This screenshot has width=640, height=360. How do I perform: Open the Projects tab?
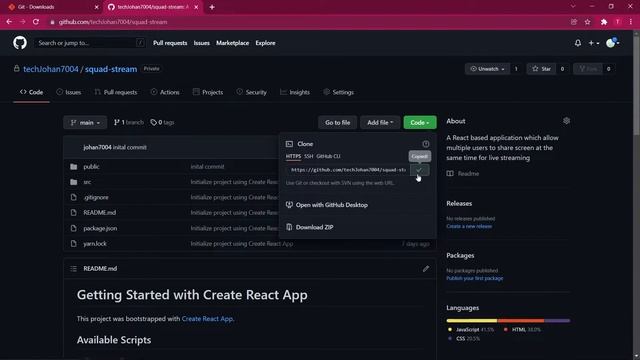coord(208,92)
